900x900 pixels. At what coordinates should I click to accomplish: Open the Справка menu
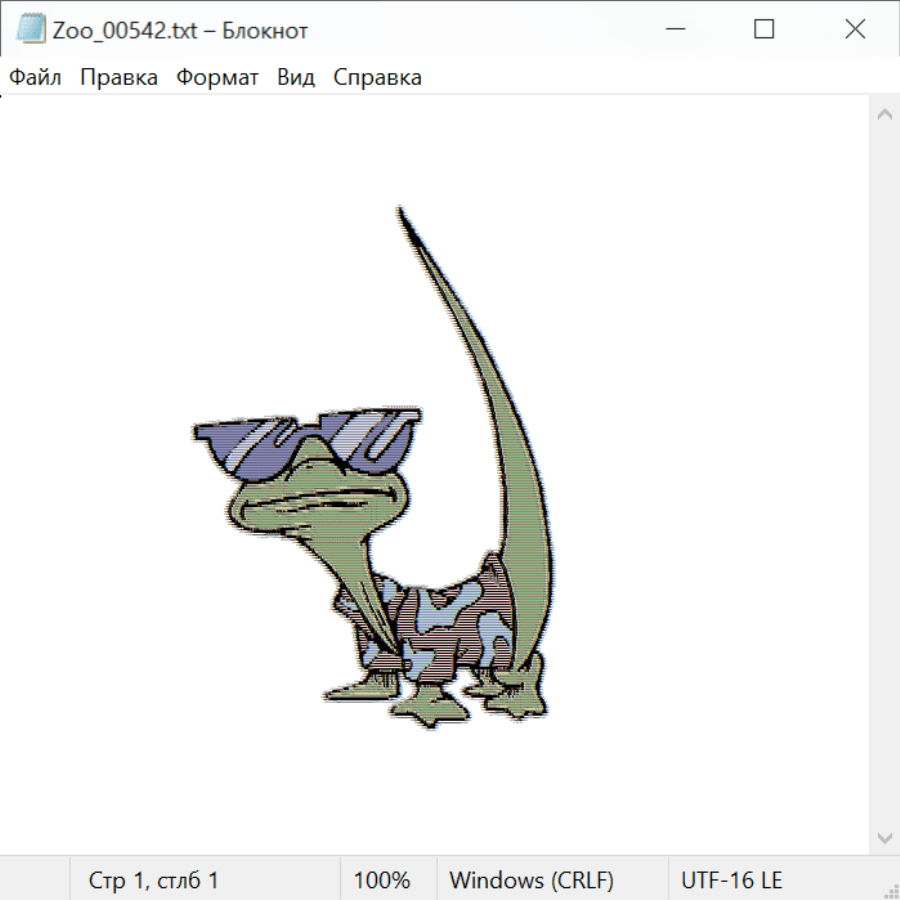click(x=377, y=78)
